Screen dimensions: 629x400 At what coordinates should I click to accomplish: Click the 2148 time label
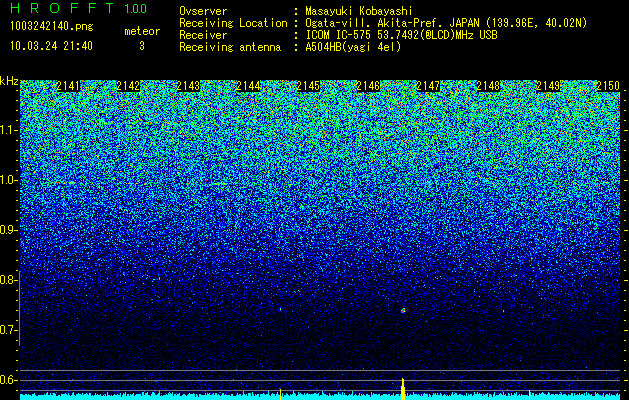488,86
